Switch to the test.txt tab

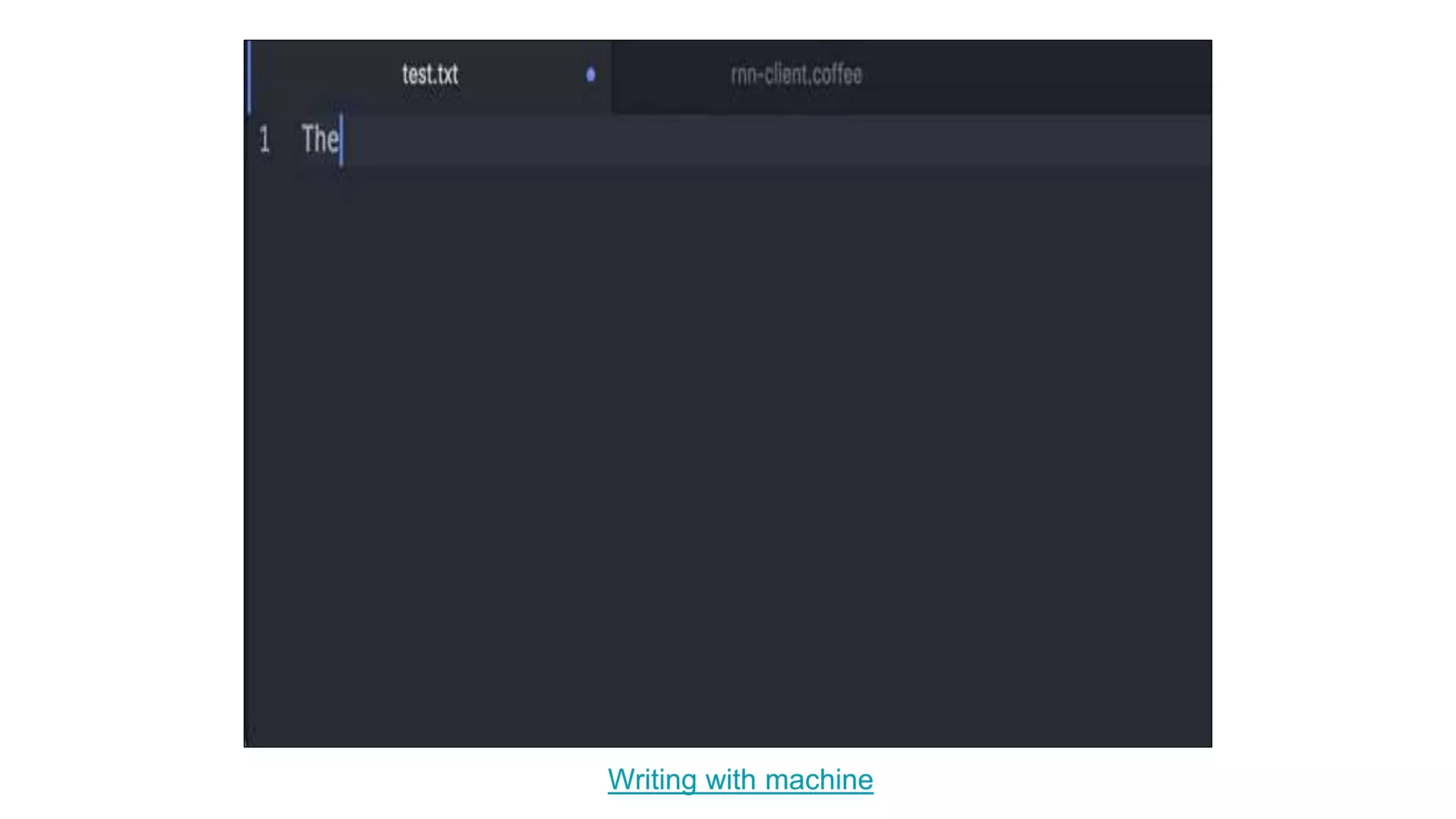(429, 75)
